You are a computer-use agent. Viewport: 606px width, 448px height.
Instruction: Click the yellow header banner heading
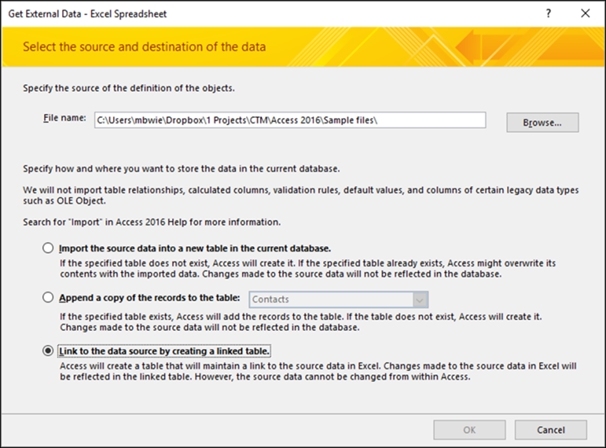144,47
